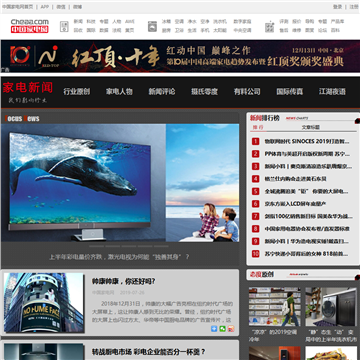The image size is (360, 360).
Task: Open the 摄氏零度 tab
Action: click(x=204, y=92)
